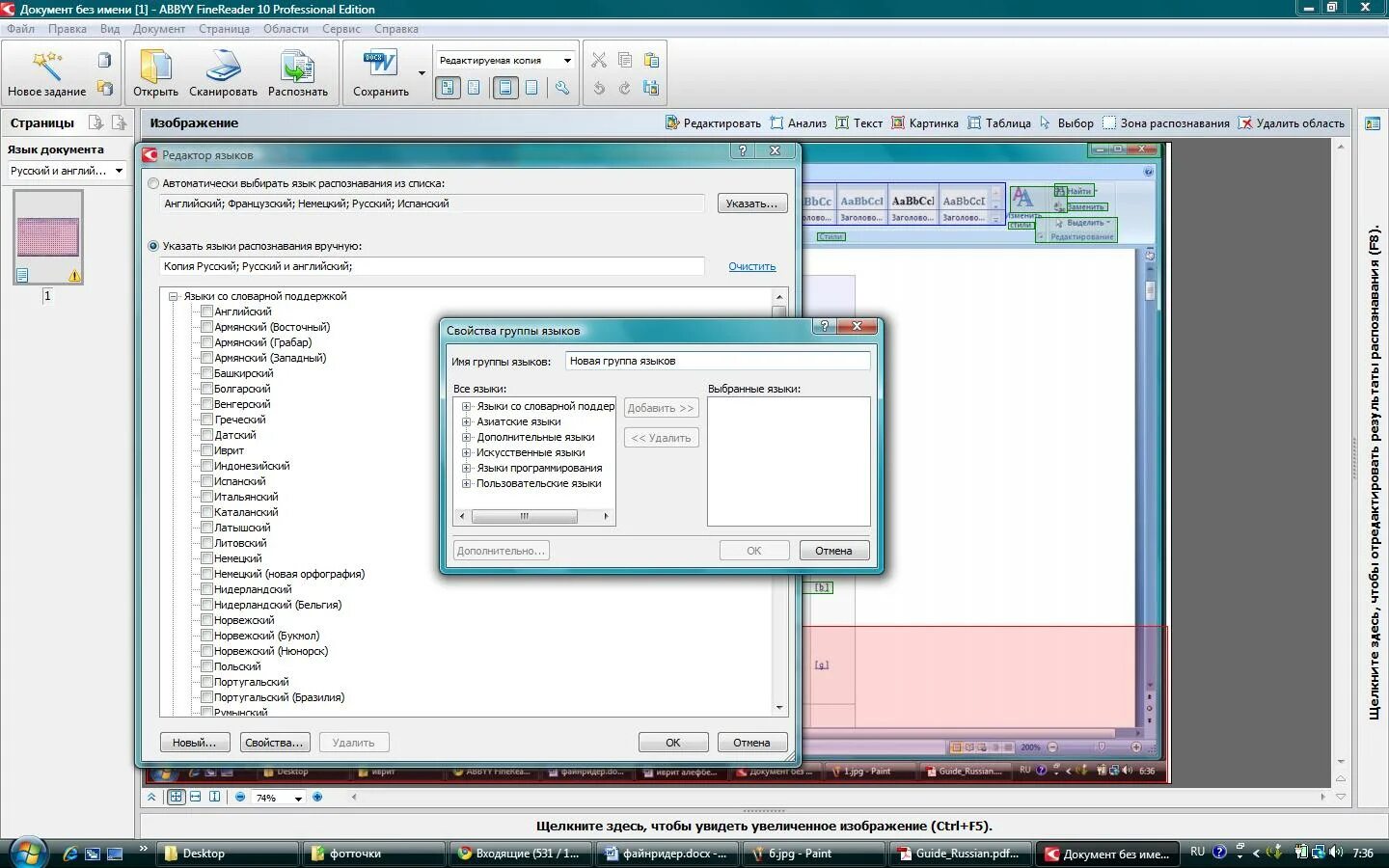Screen dimensions: 1389x868
Task: Click the Новый... button
Action: (195, 743)
